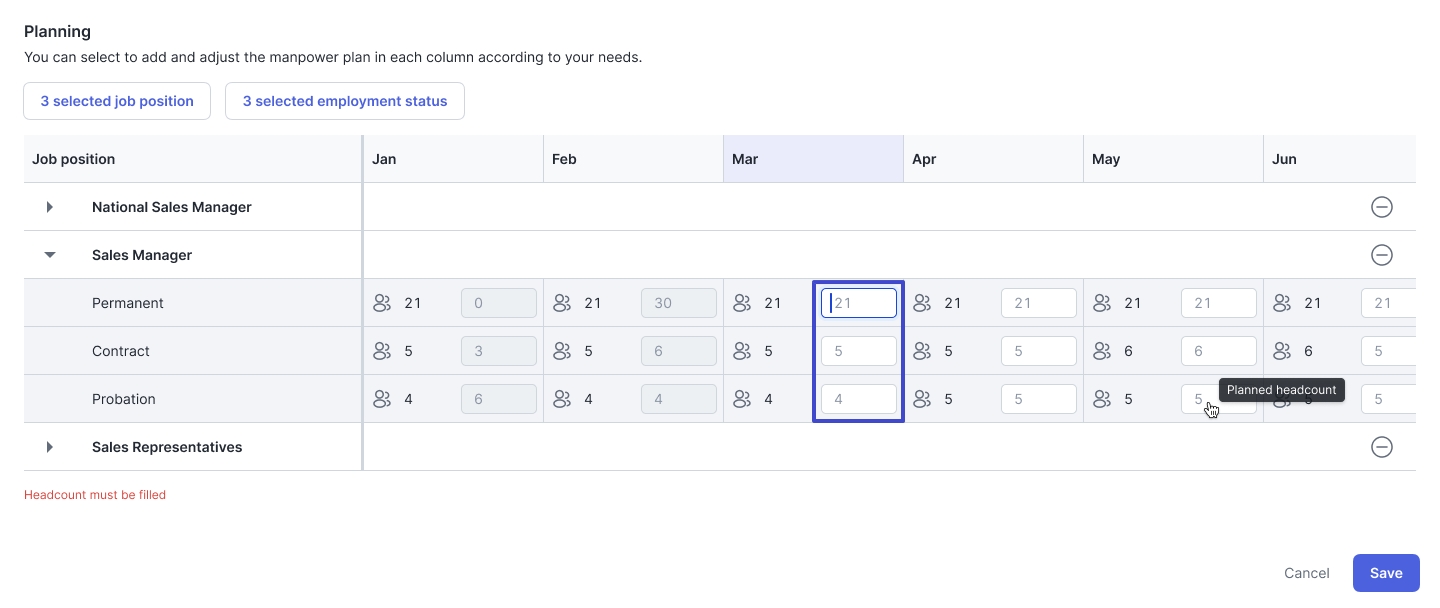This screenshot has width=1440, height=608.
Task: Click remove icon for Sales Manager row
Action: pyautogui.click(x=1381, y=255)
